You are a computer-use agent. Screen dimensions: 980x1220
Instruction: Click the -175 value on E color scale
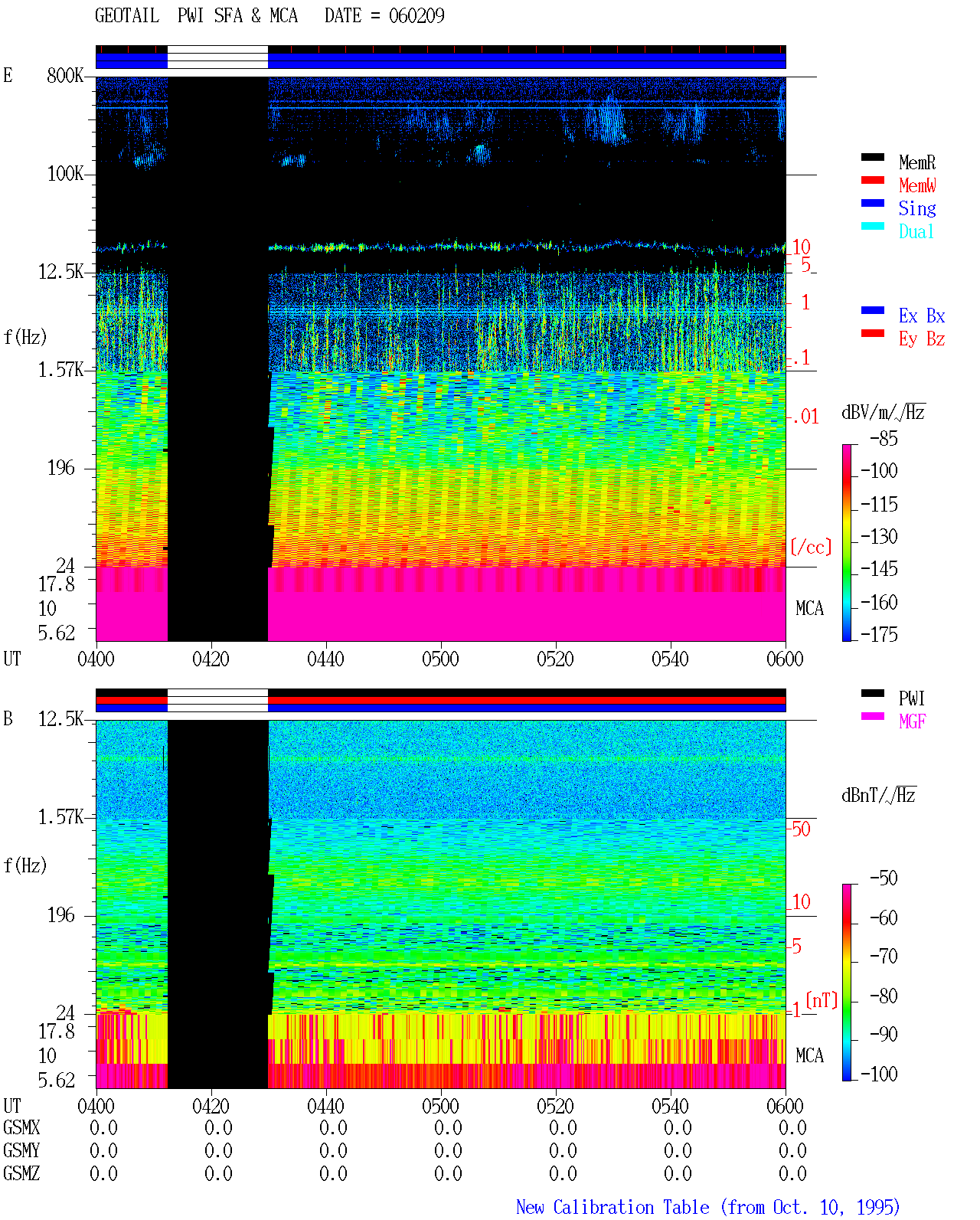pyautogui.click(x=879, y=634)
